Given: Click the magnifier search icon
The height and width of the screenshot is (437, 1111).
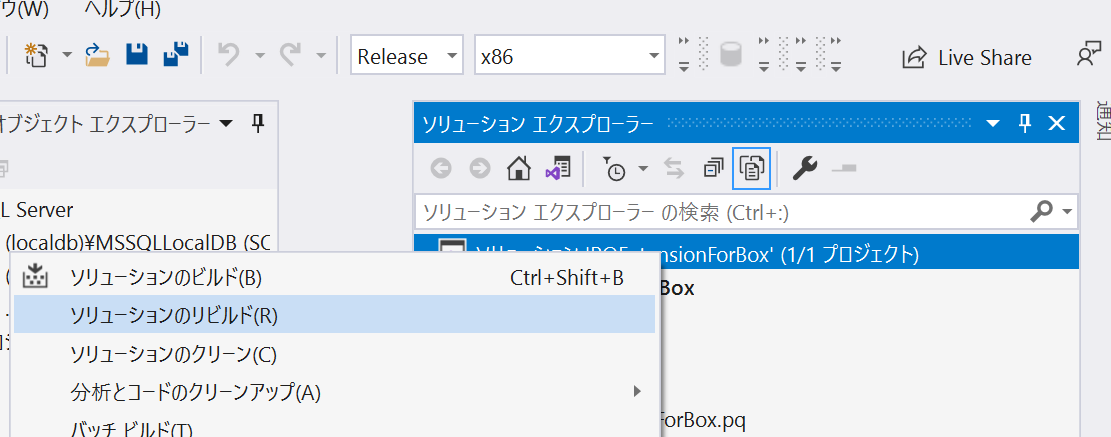Looking at the screenshot, I should pos(1042,211).
